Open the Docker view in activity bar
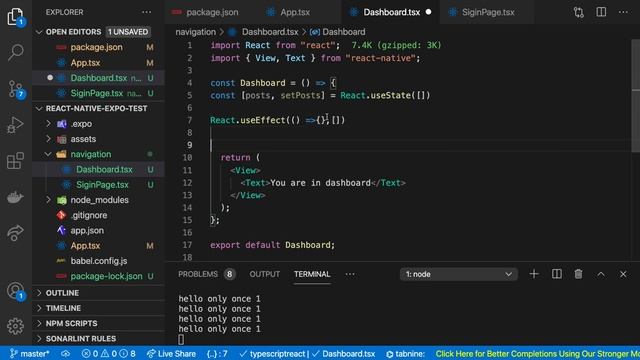The image size is (640, 360). [x=16, y=197]
